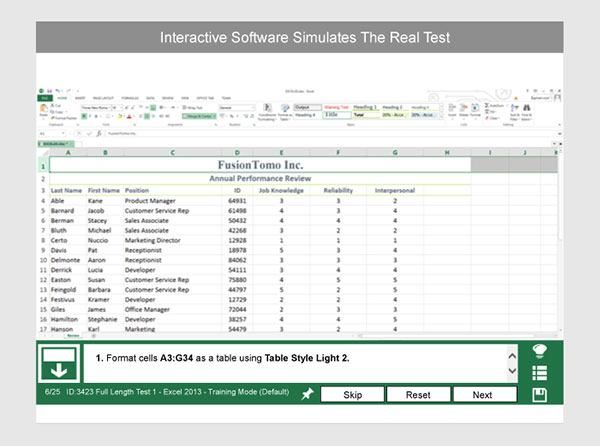Open the FILE tab
Image resolution: width=600 pixels, height=446 pixels.
(45, 98)
